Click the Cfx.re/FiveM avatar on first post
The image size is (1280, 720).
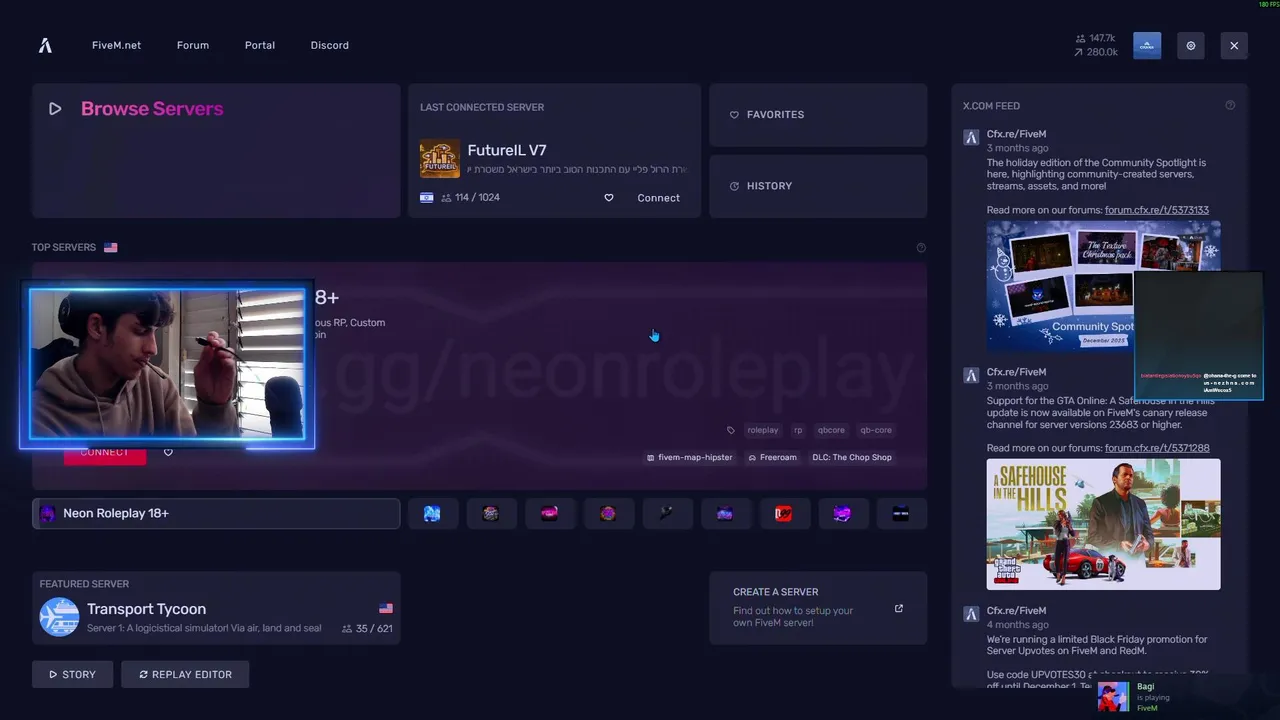click(971, 137)
